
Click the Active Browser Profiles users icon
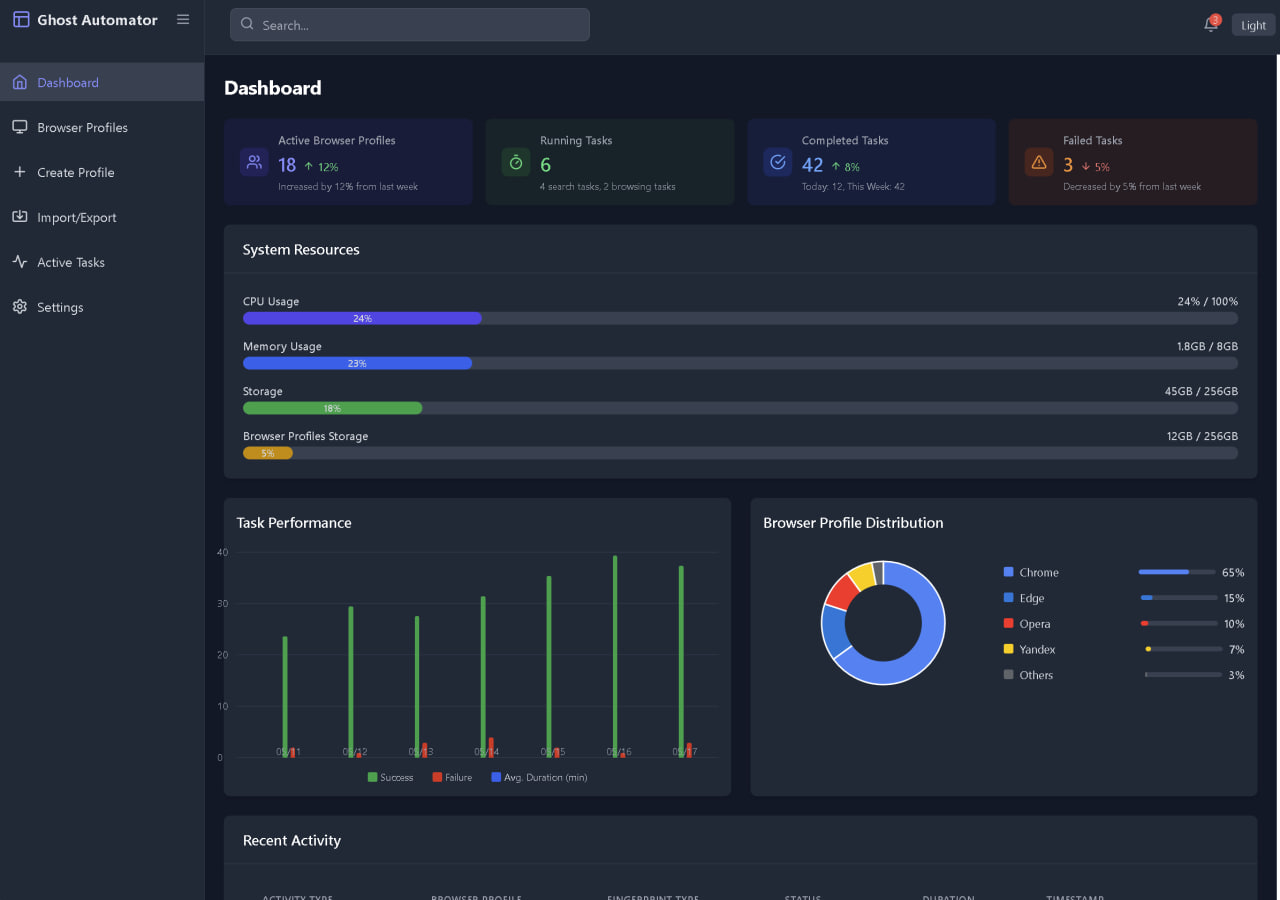(x=254, y=162)
